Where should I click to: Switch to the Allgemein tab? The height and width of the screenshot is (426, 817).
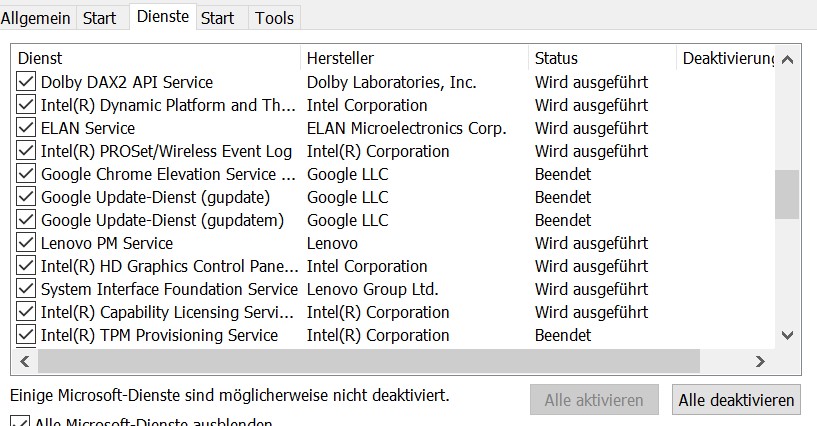tap(35, 18)
